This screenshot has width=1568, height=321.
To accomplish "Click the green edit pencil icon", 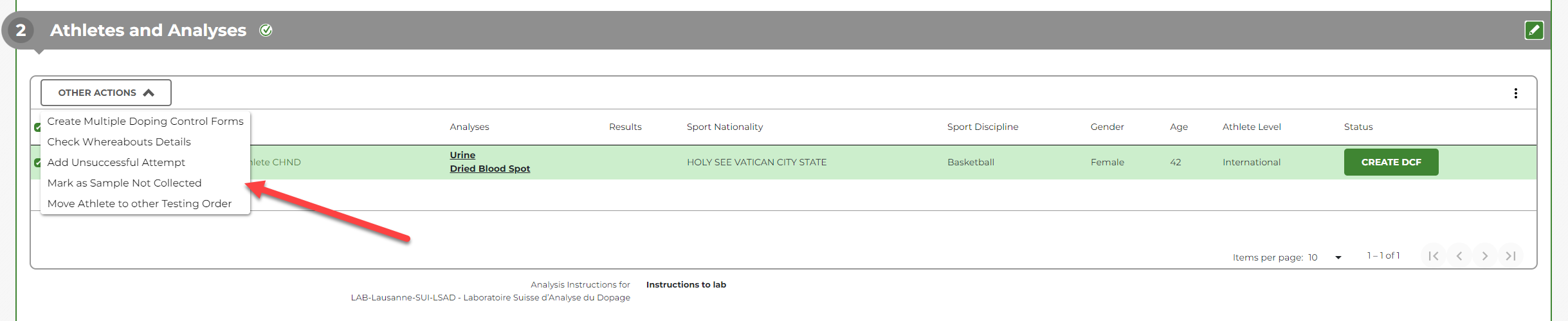I will click(1534, 30).
